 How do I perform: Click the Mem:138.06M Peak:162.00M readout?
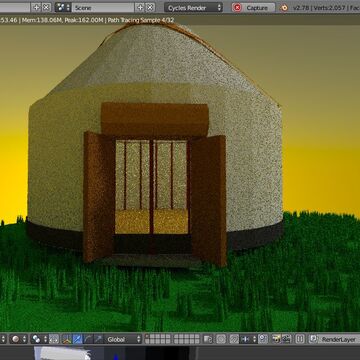[62, 20]
